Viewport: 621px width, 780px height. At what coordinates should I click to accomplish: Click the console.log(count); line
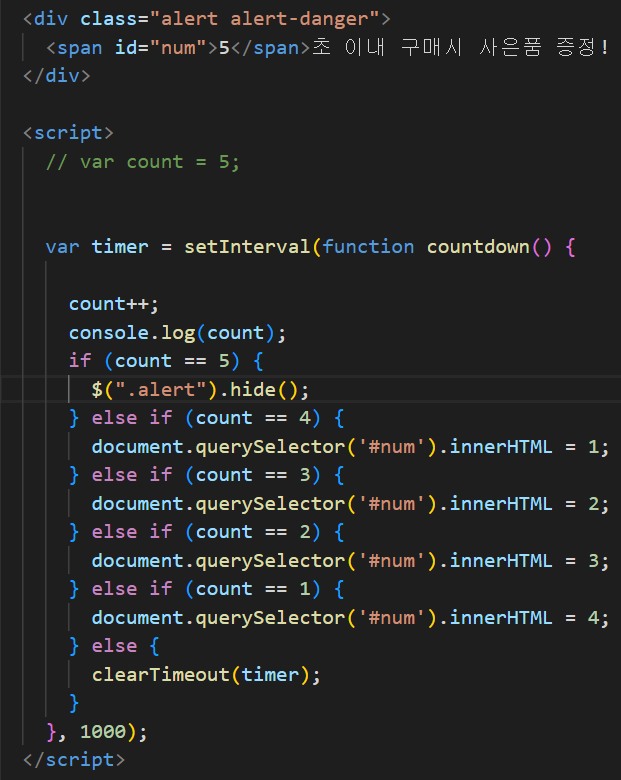(178, 332)
